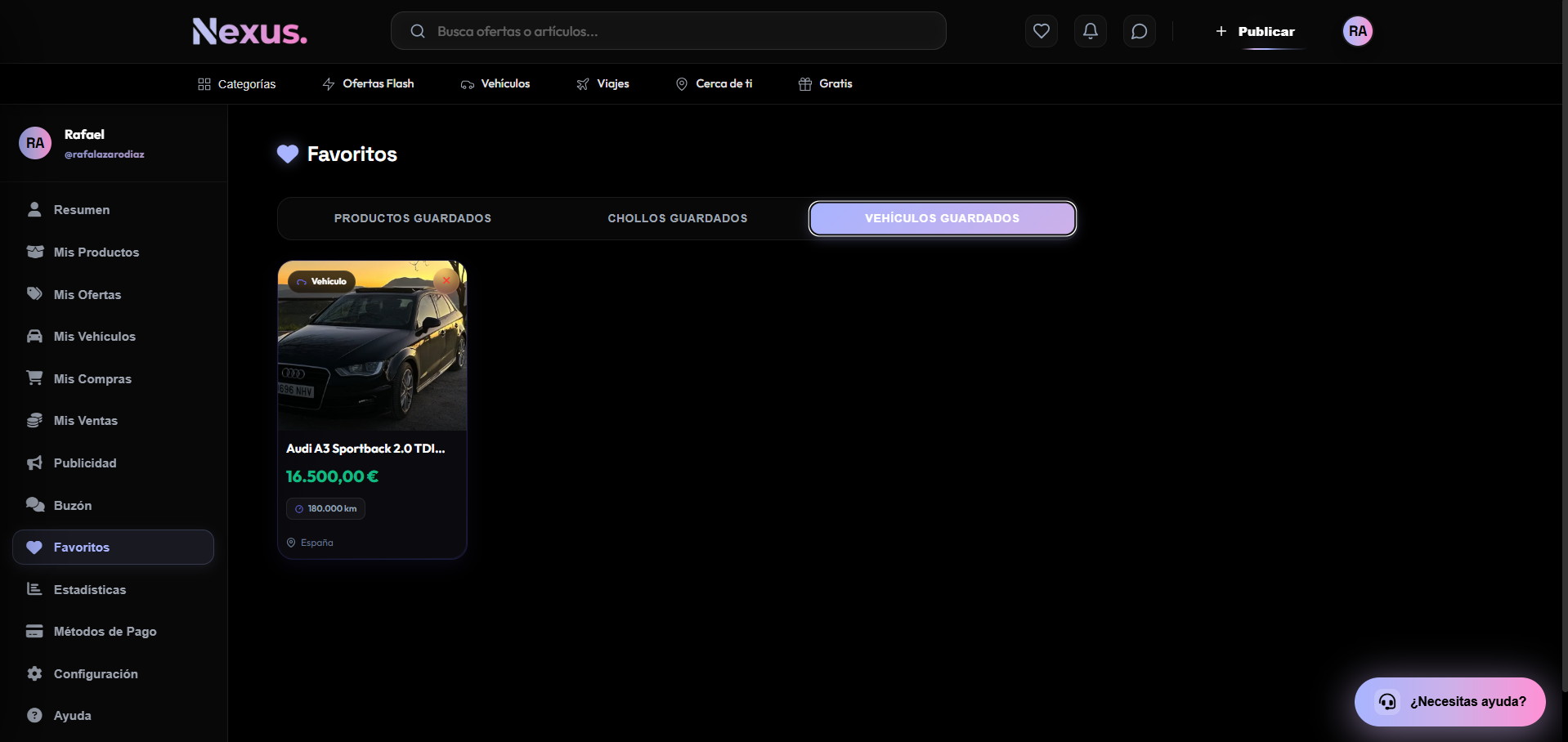Viewport: 1568px width, 742px height.
Task: Focus the 'Busca ofertas o artículos' search field
Action: (x=668, y=31)
